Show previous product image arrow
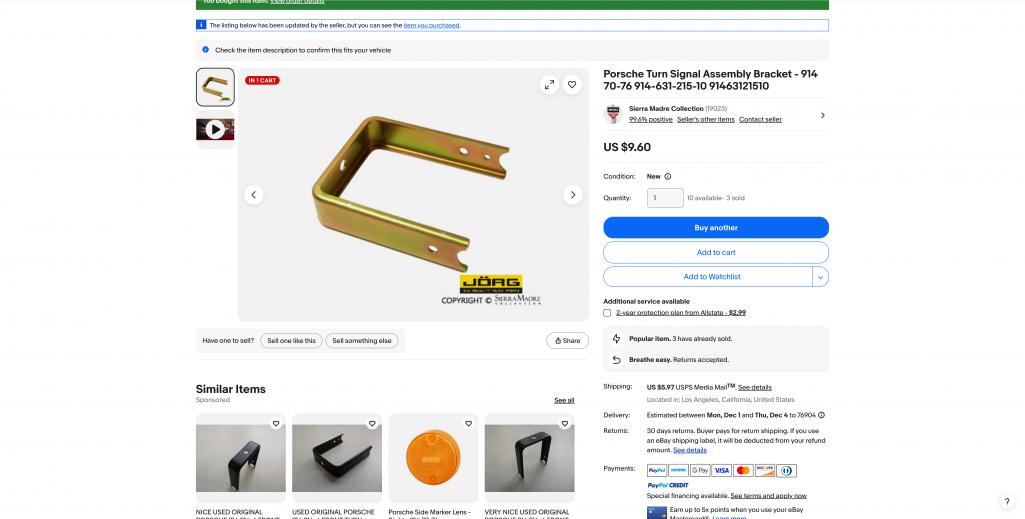1025x519 pixels. 254,195
